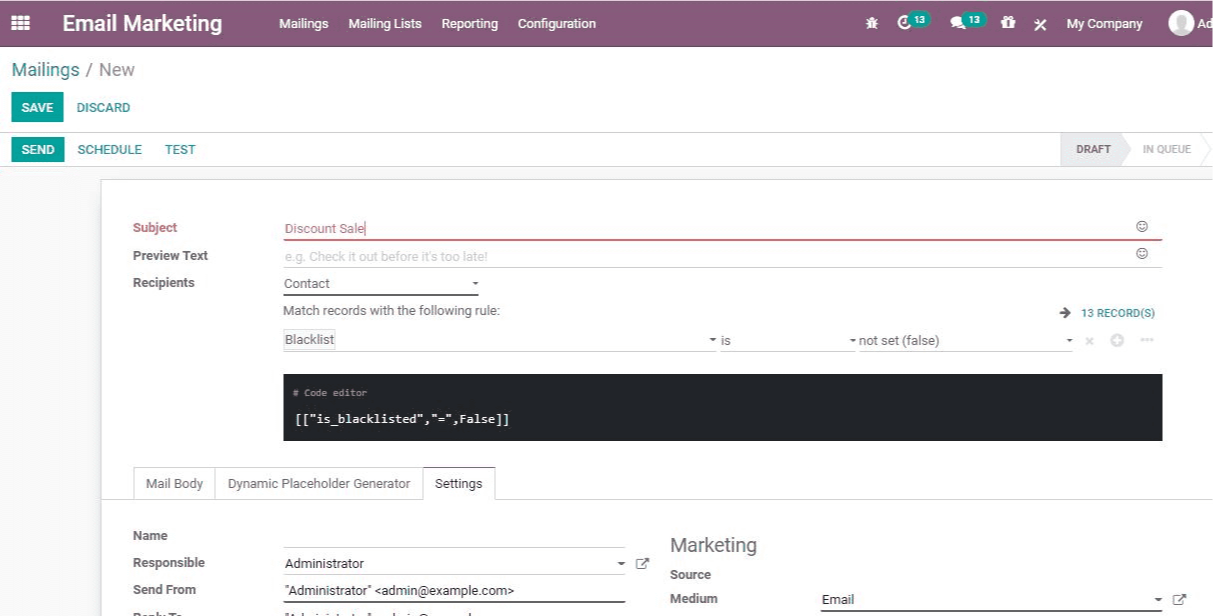
Task: Open the activities clock icon
Action: (905, 23)
